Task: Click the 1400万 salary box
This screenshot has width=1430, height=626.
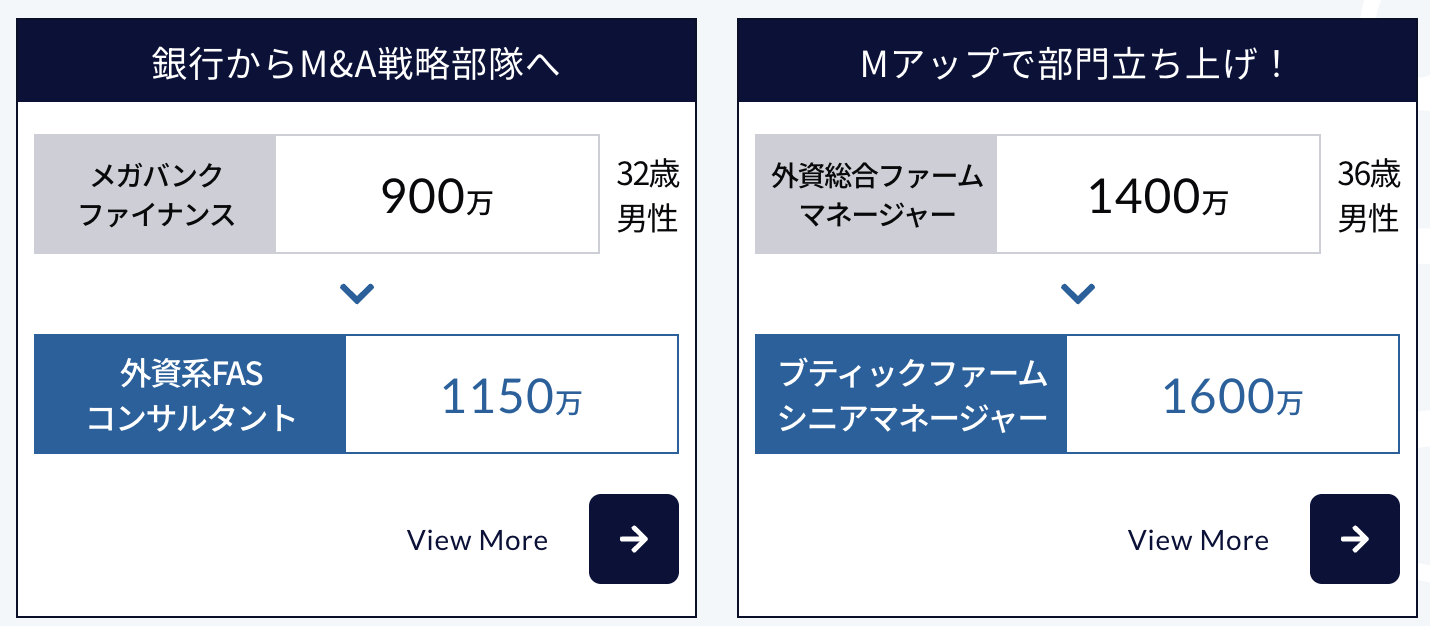Action: tap(1158, 194)
